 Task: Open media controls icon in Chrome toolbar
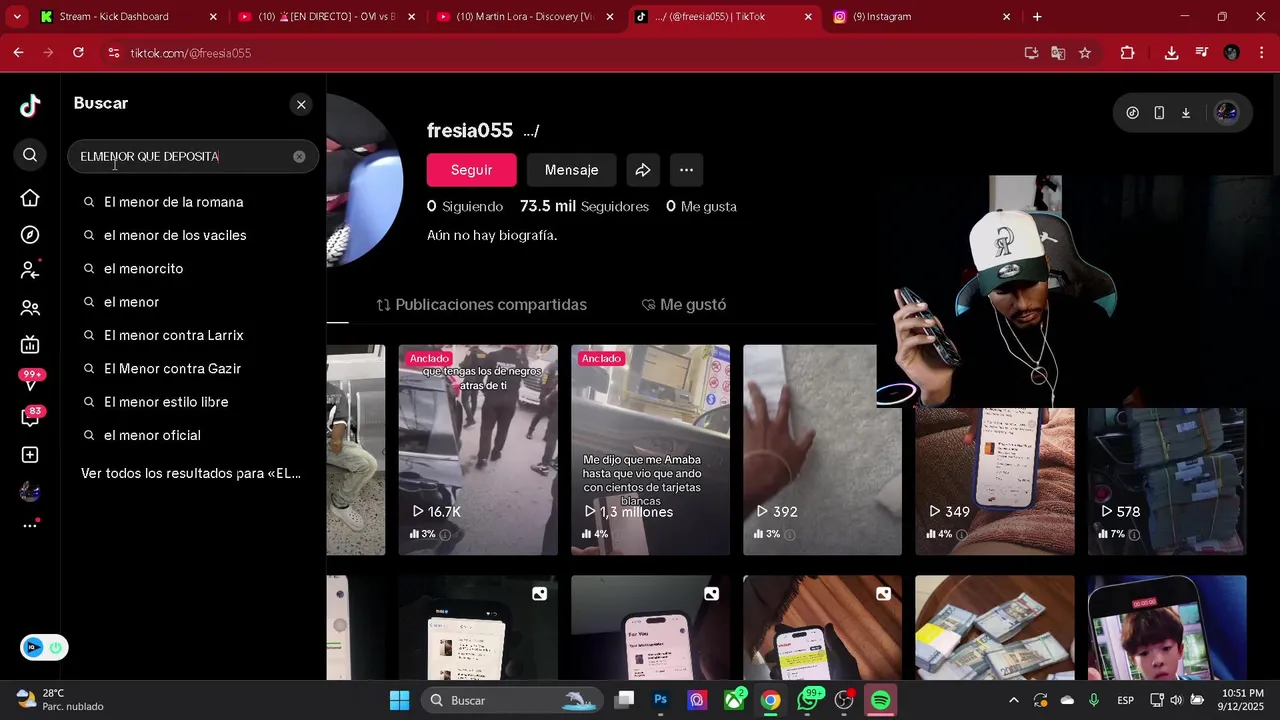coord(1202,53)
